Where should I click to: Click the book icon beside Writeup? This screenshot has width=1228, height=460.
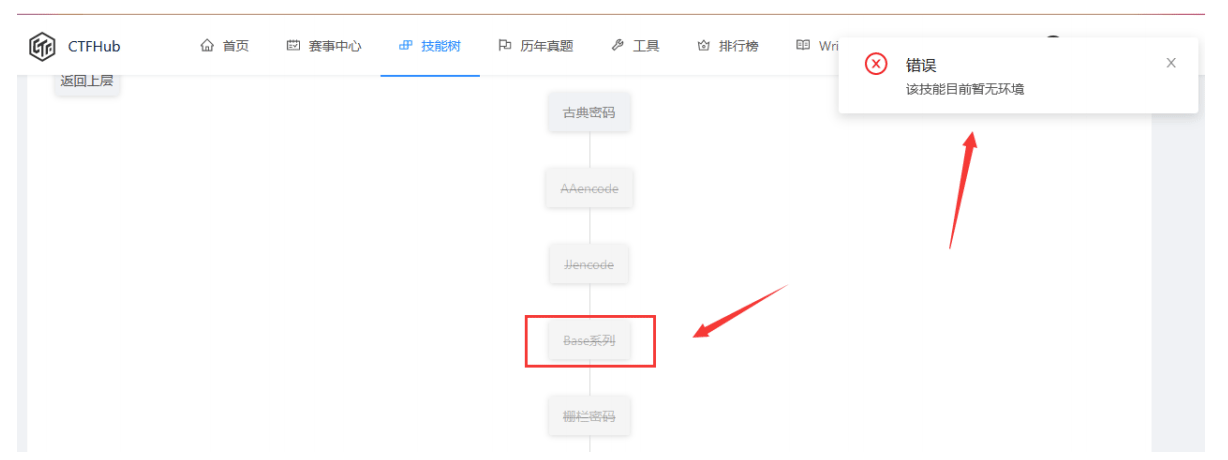[x=803, y=46]
